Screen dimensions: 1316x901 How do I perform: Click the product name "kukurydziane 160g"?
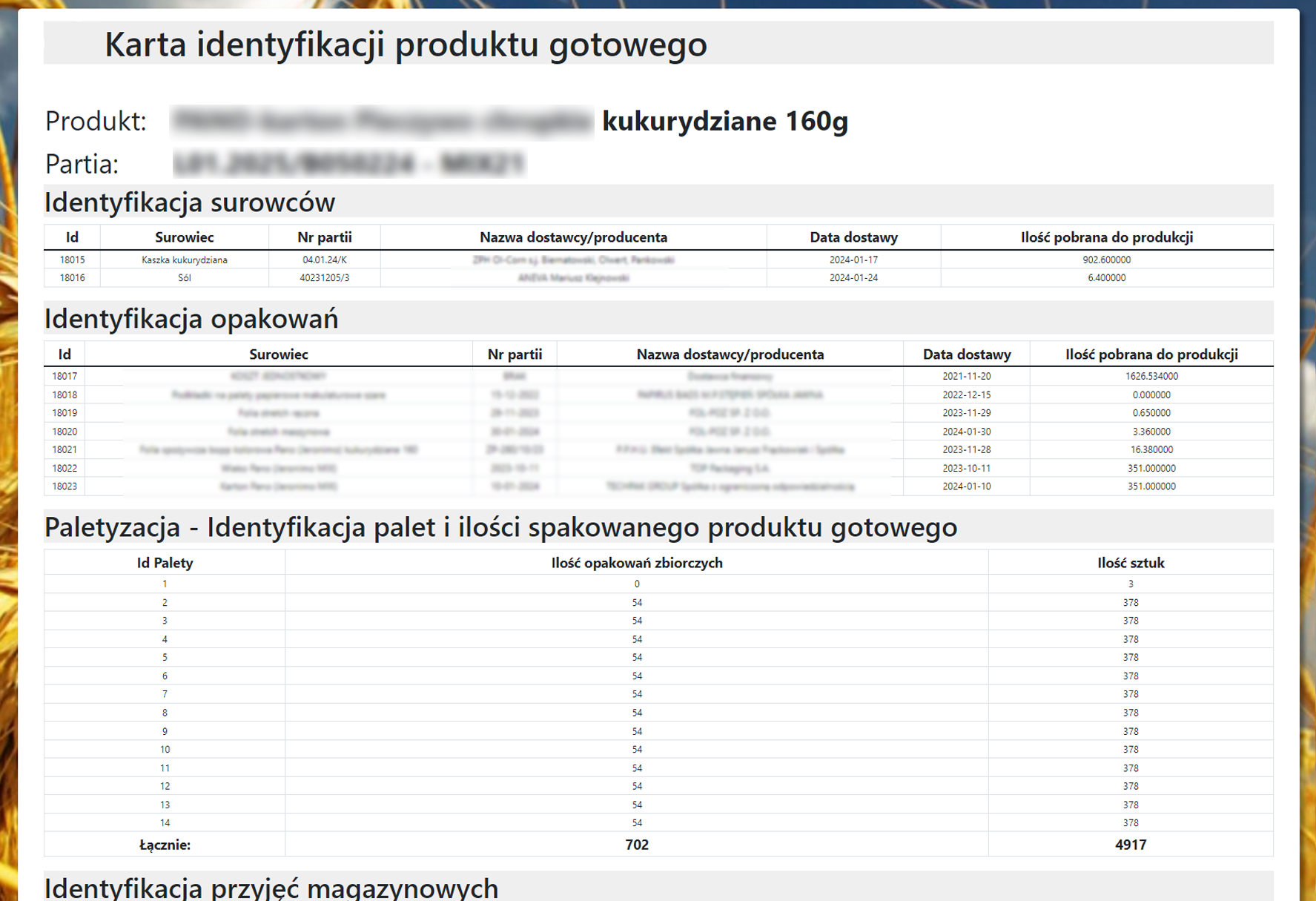(x=724, y=121)
